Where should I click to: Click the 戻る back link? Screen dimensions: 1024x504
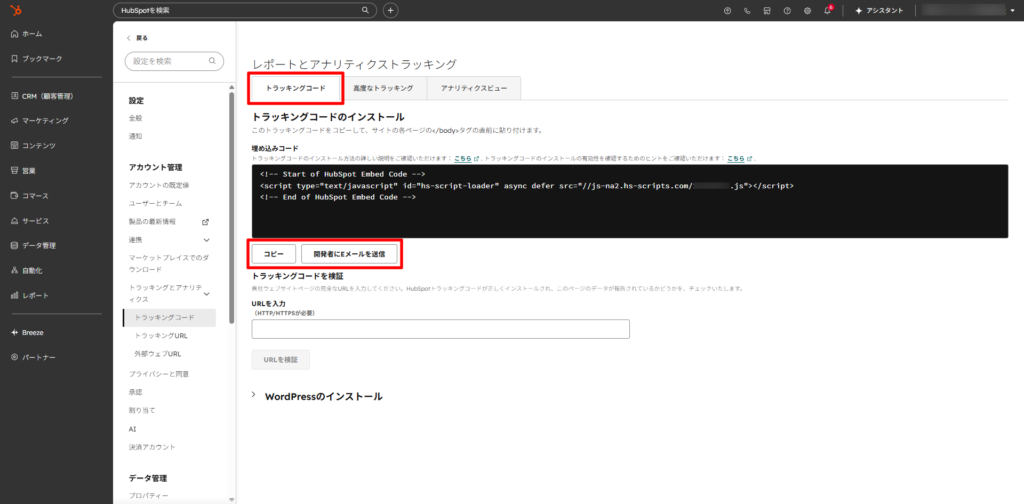point(137,38)
